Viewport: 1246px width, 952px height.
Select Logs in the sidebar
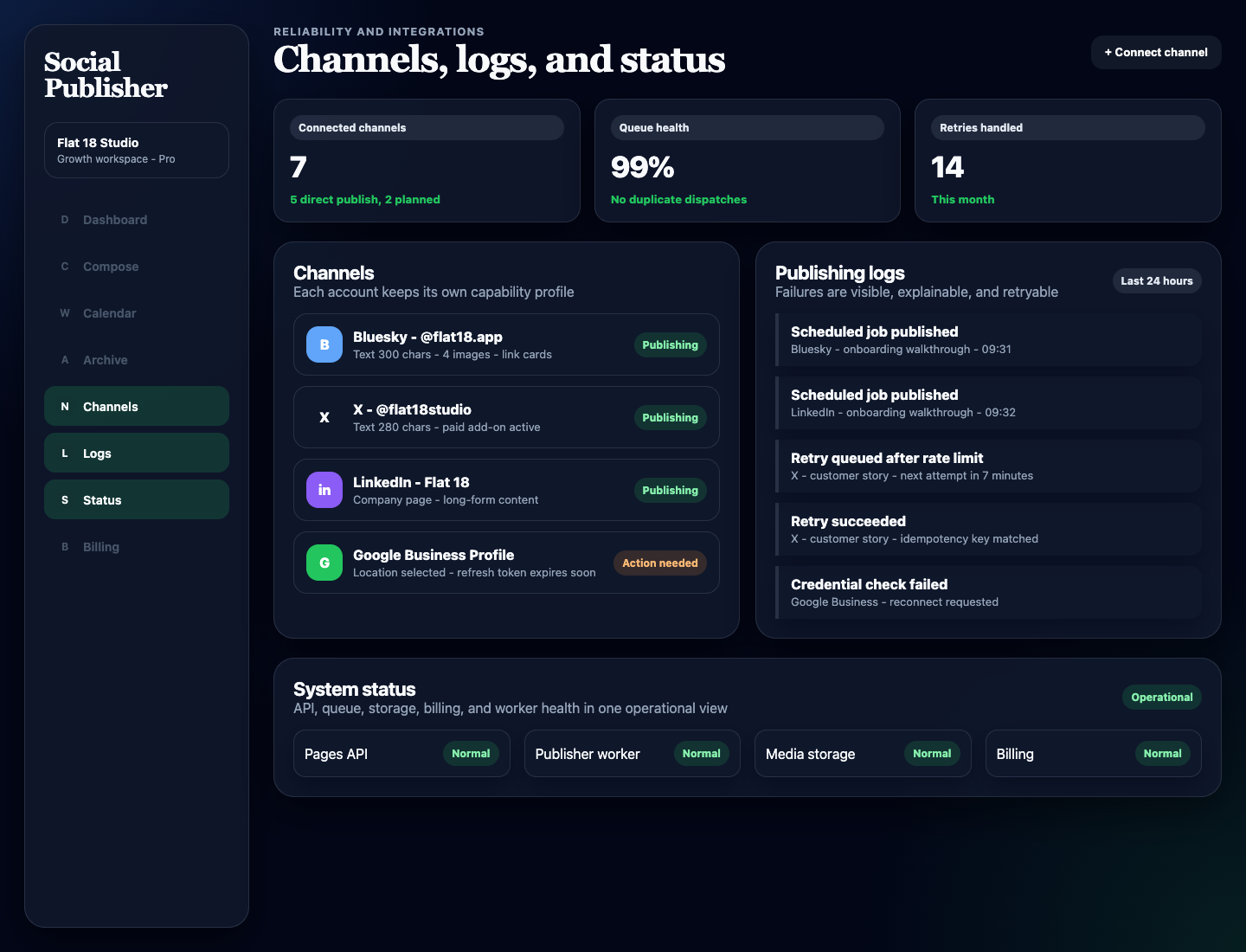coord(137,453)
